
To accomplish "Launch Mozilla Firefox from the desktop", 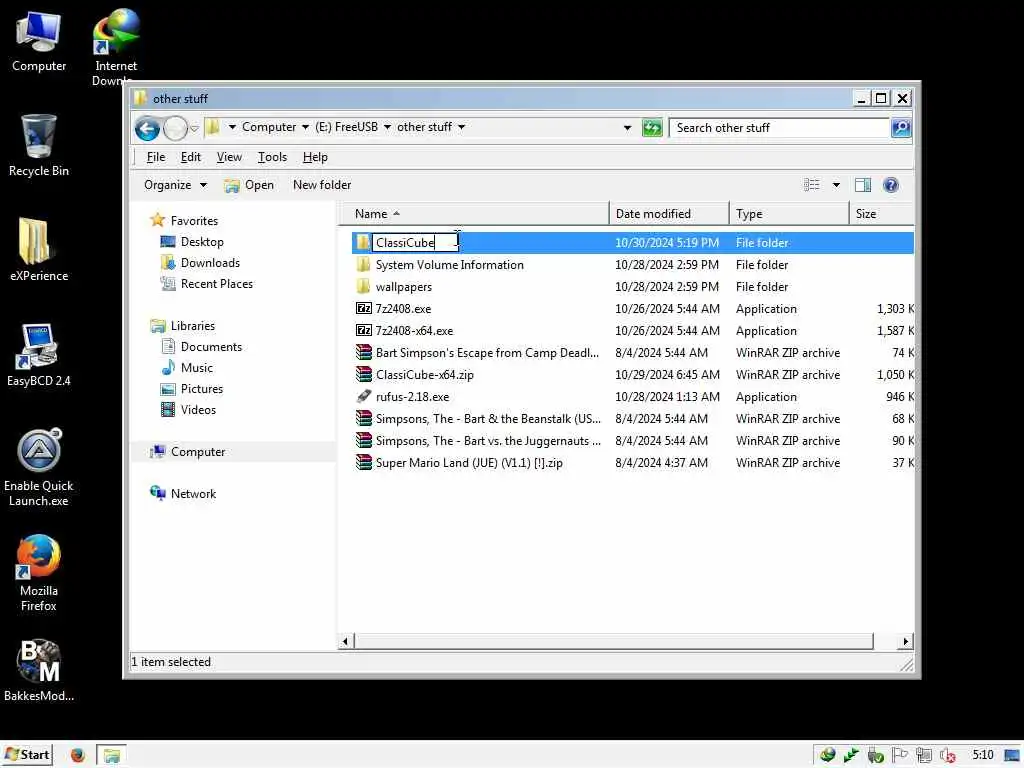I will (39, 573).
